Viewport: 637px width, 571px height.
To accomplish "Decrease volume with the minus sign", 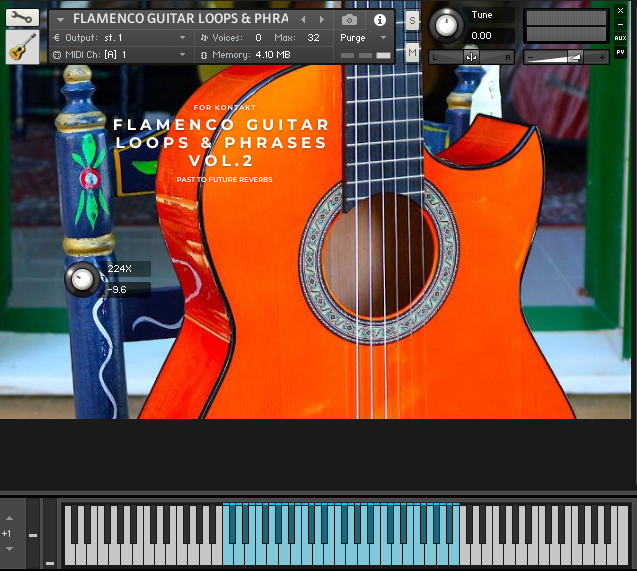I will pyautogui.click(x=530, y=58).
